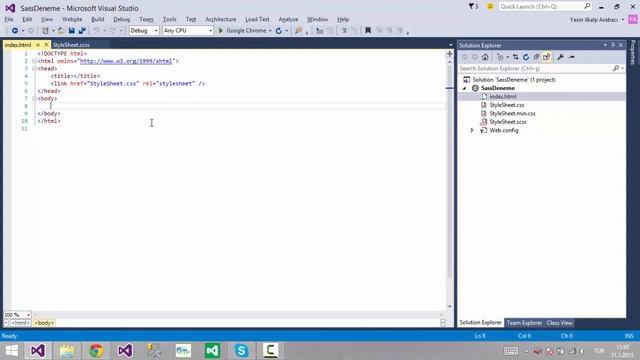The width and height of the screenshot is (640, 360).
Task: Click the Save All toolbar icon
Action: (82, 31)
